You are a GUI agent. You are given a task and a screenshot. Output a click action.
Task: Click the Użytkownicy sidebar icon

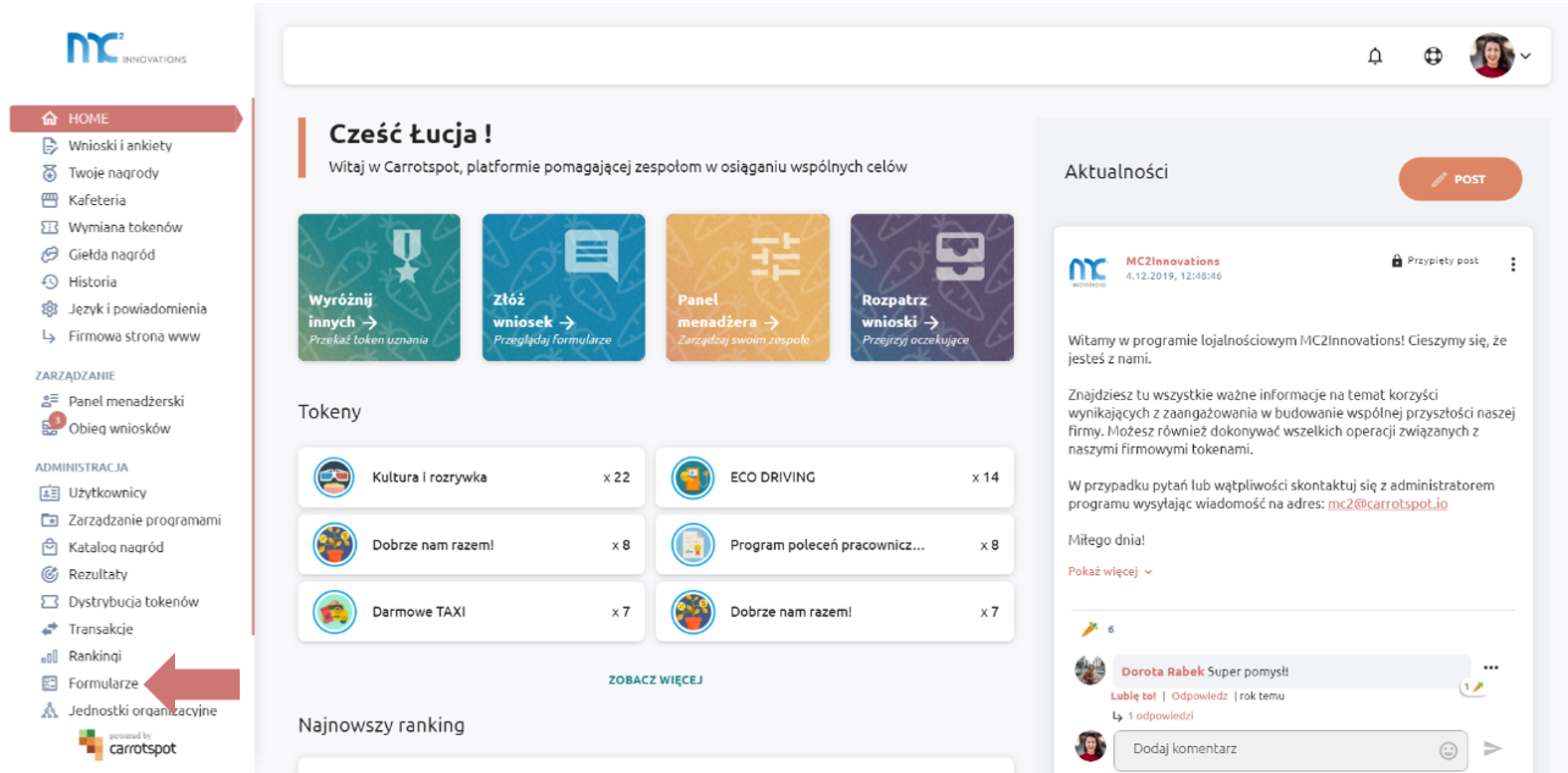(50, 492)
